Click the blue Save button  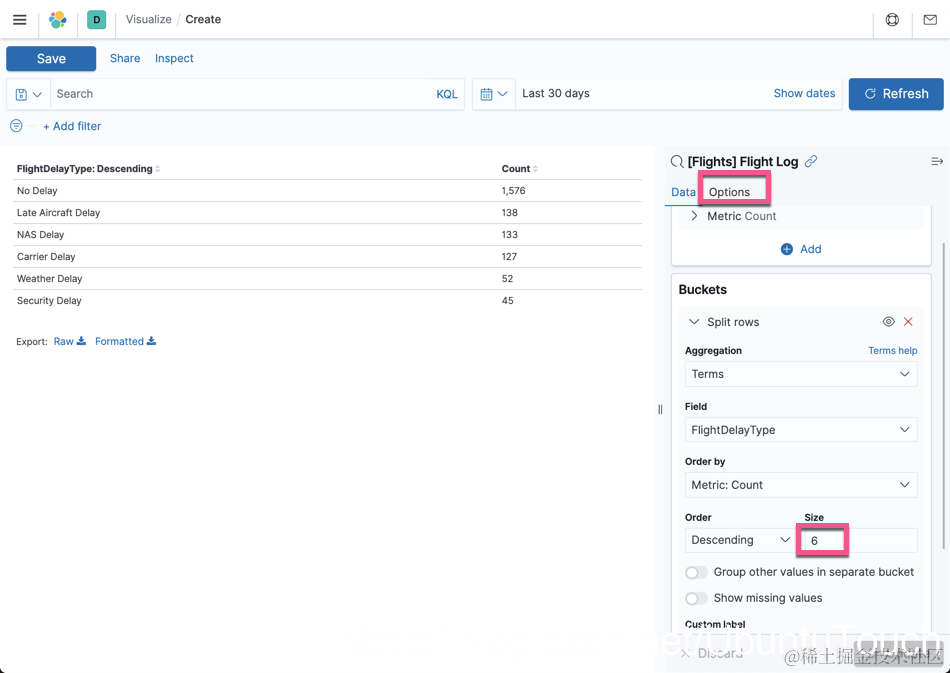(51, 59)
